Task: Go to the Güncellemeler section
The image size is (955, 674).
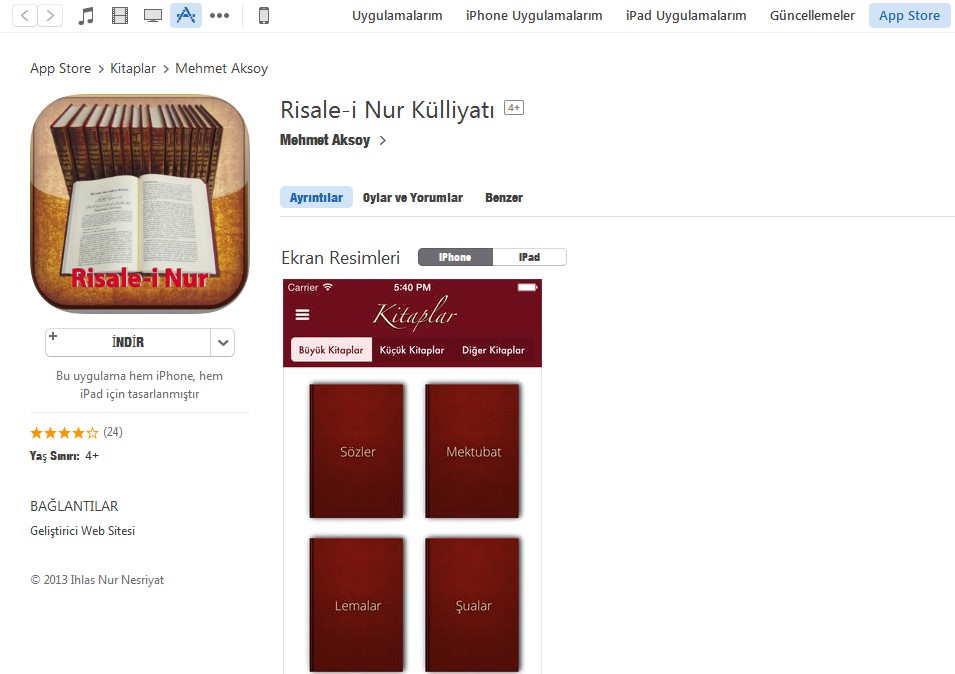Action: click(x=812, y=15)
